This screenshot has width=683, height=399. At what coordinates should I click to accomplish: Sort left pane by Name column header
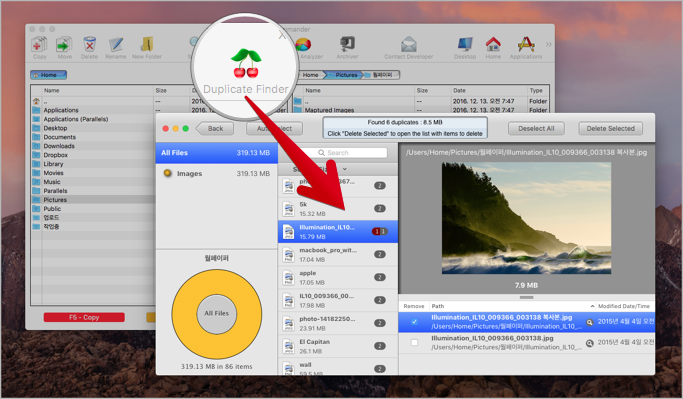51,91
